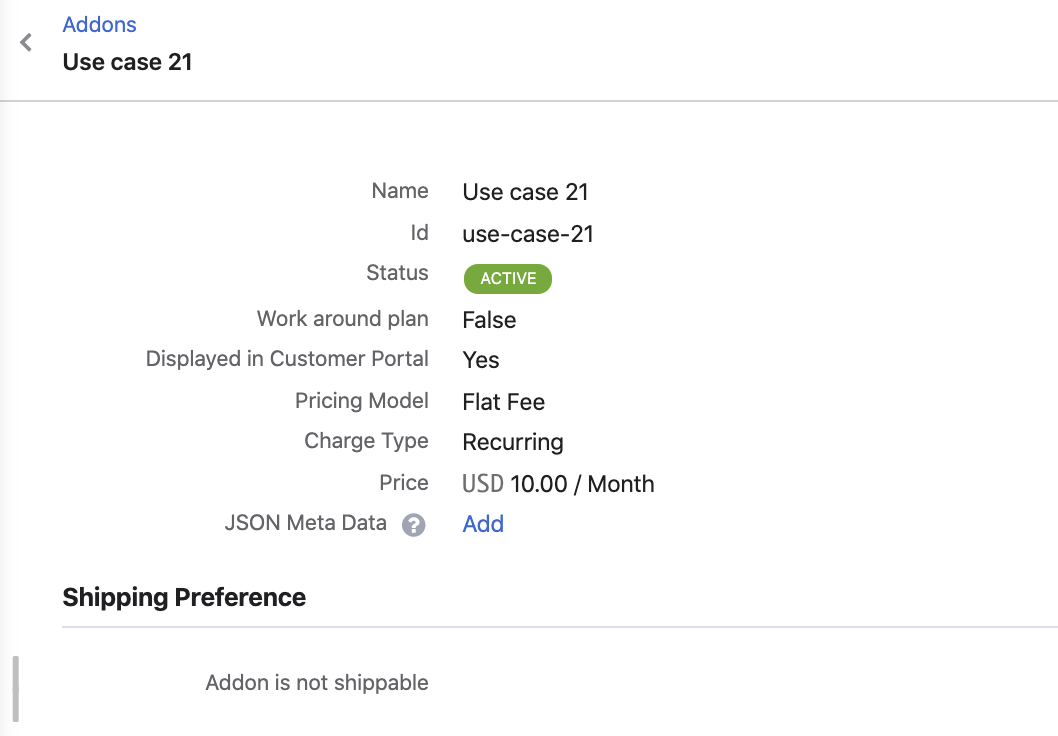Screen dimensions: 1058x736
Task: Click the Flat Fee pricing model value
Action: [503, 402]
